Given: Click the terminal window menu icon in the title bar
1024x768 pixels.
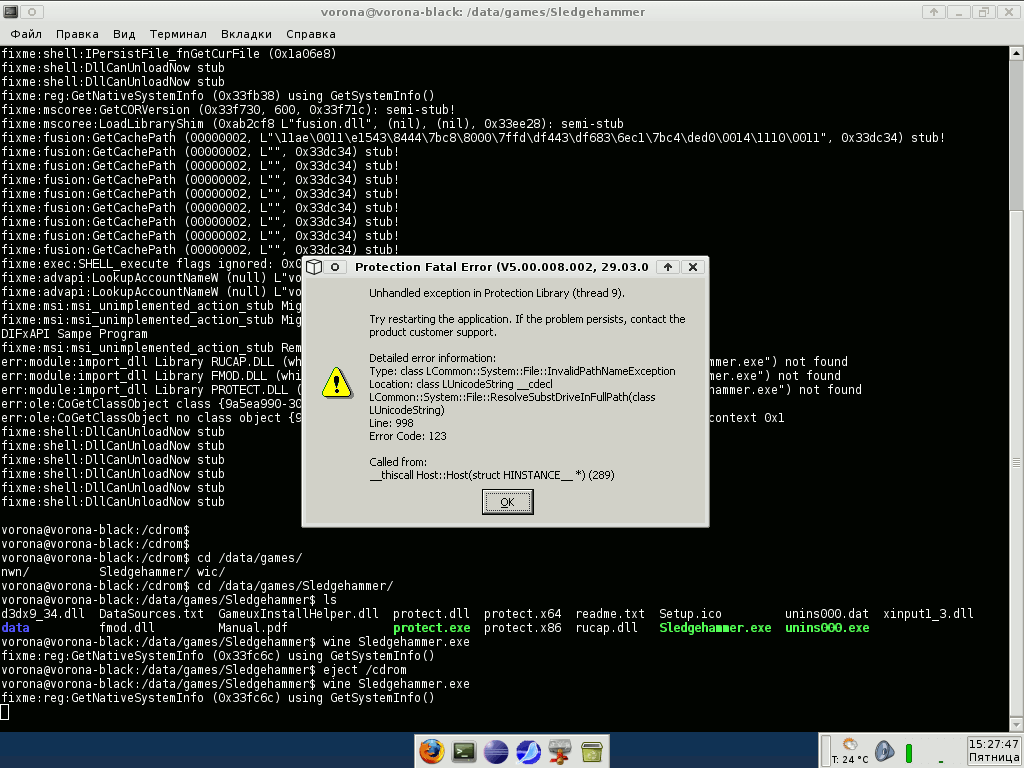Looking at the screenshot, I should tap(11, 12).
